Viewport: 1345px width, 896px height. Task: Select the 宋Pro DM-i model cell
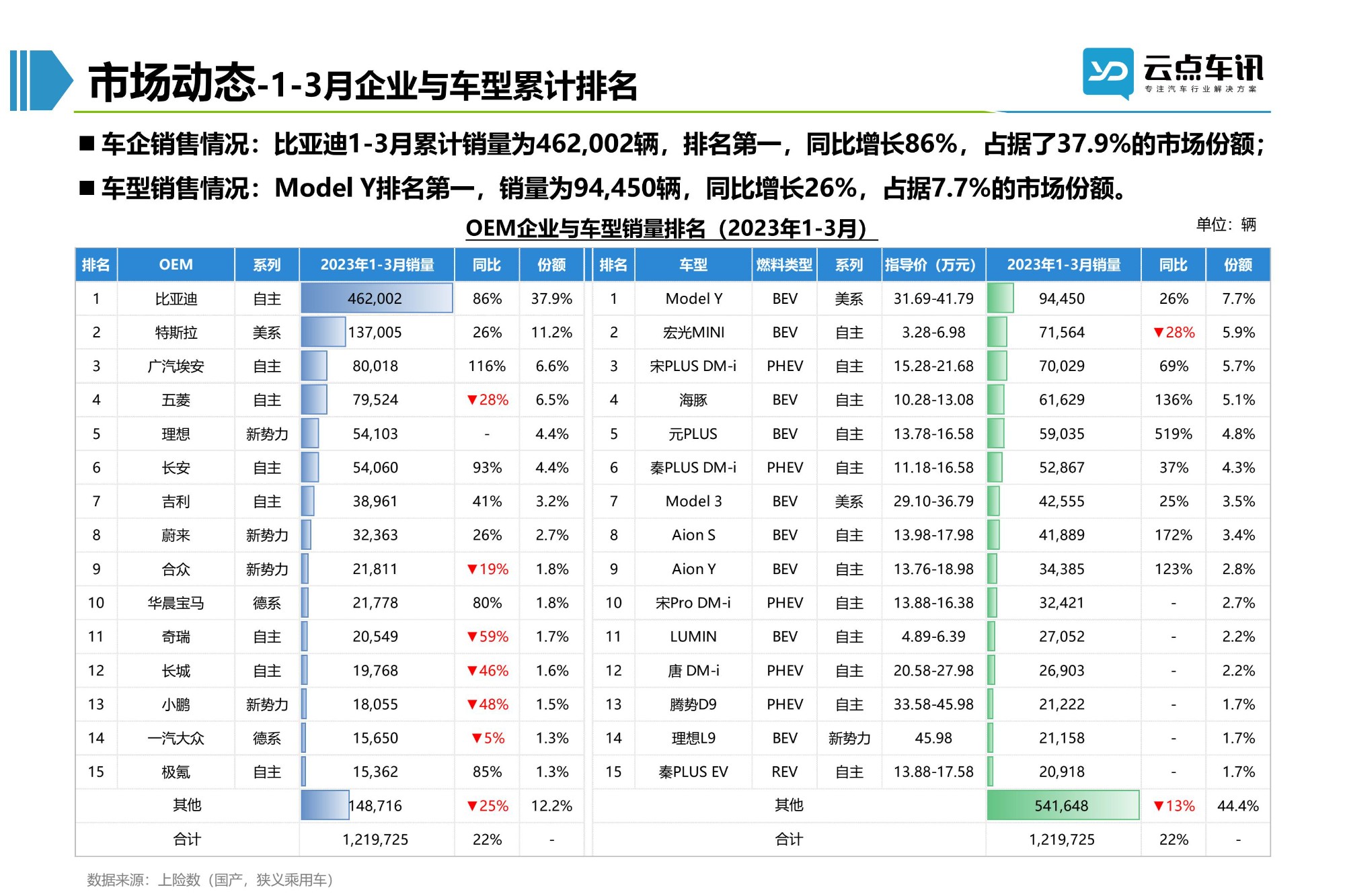tap(693, 602)
